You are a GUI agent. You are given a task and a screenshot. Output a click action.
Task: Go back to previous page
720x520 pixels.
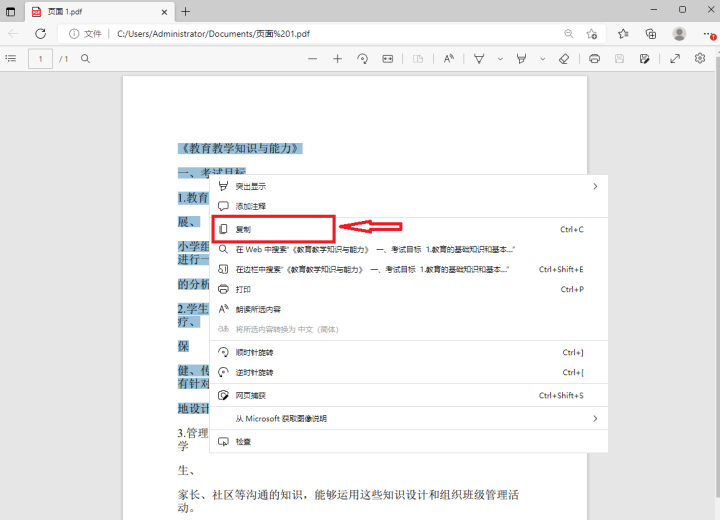tap(13, 34)
